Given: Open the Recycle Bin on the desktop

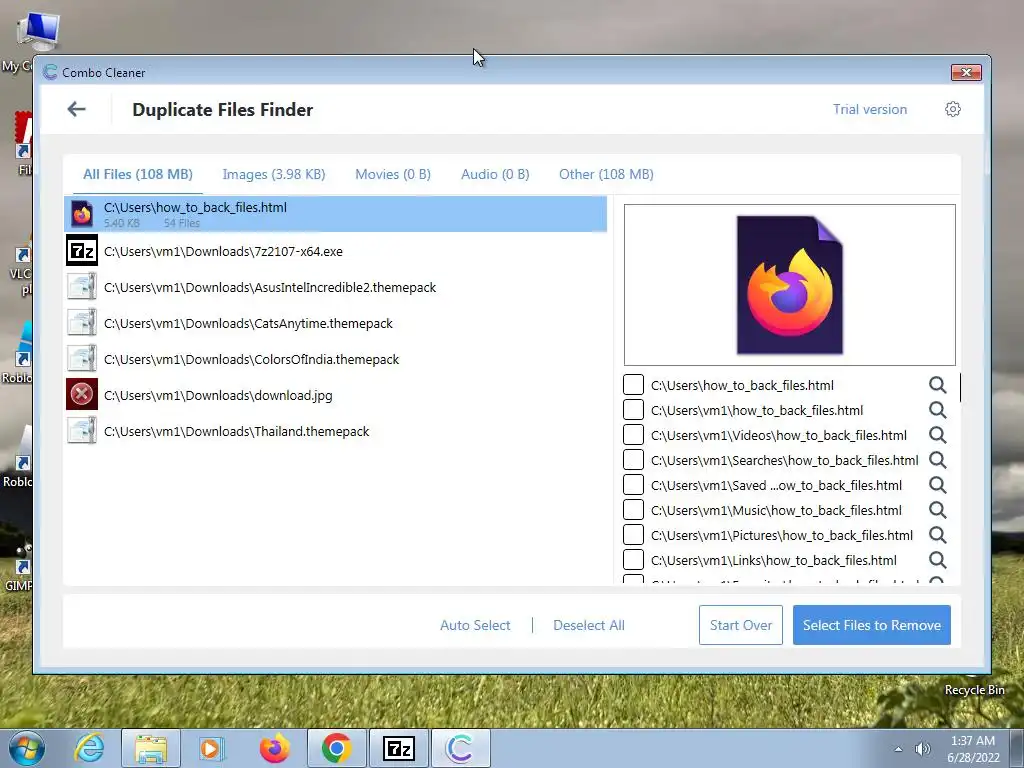Looking at the screenshot, I should 974,690.
